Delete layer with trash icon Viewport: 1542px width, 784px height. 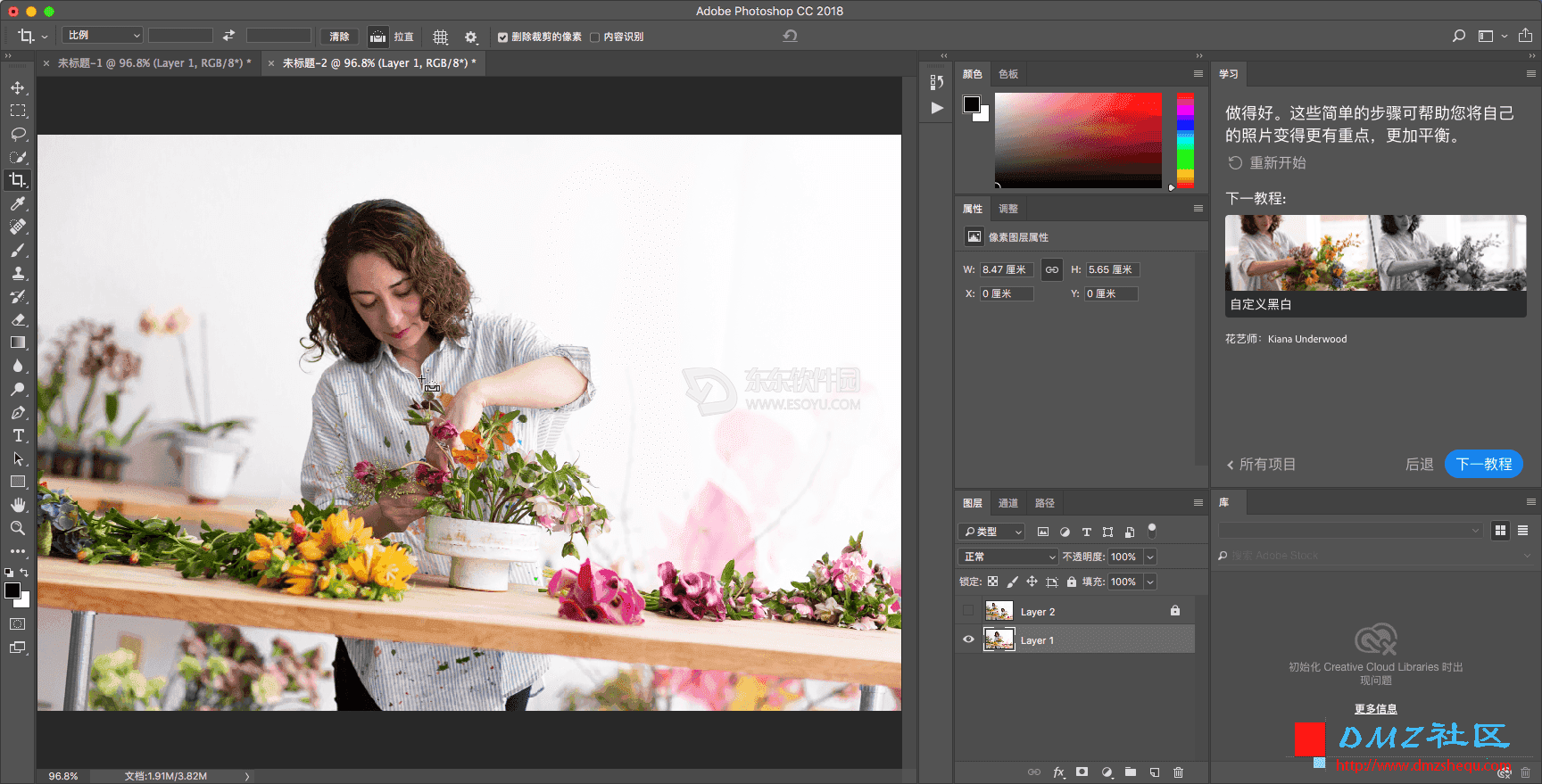[x=1178, y=772]
